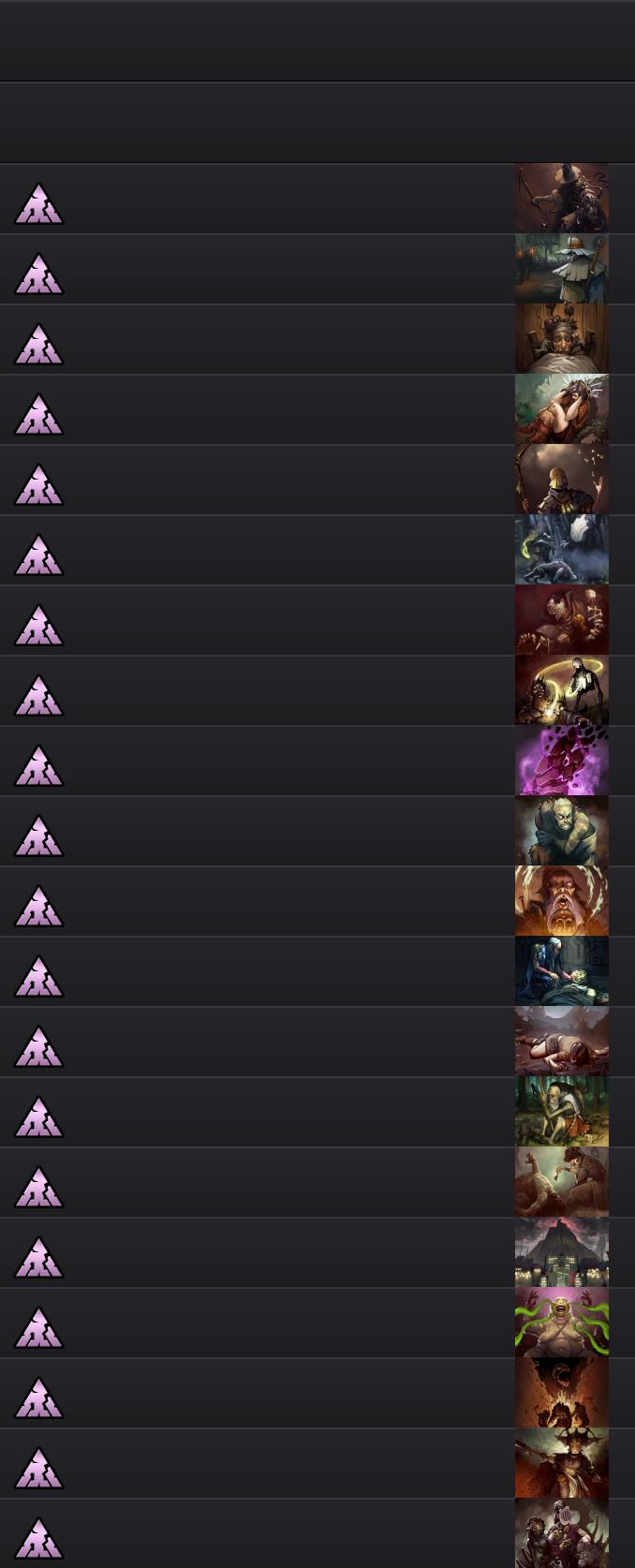Screen dimensions: 635x1568
Task: Open the white-cloaked figure in swamp thumbnail
Action: (562, 269)
